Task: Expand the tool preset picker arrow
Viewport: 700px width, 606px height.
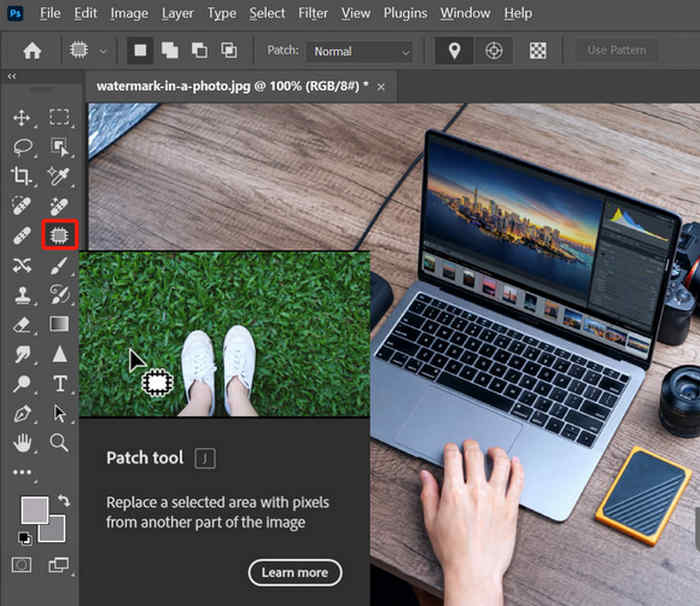Action: point(103,51)
